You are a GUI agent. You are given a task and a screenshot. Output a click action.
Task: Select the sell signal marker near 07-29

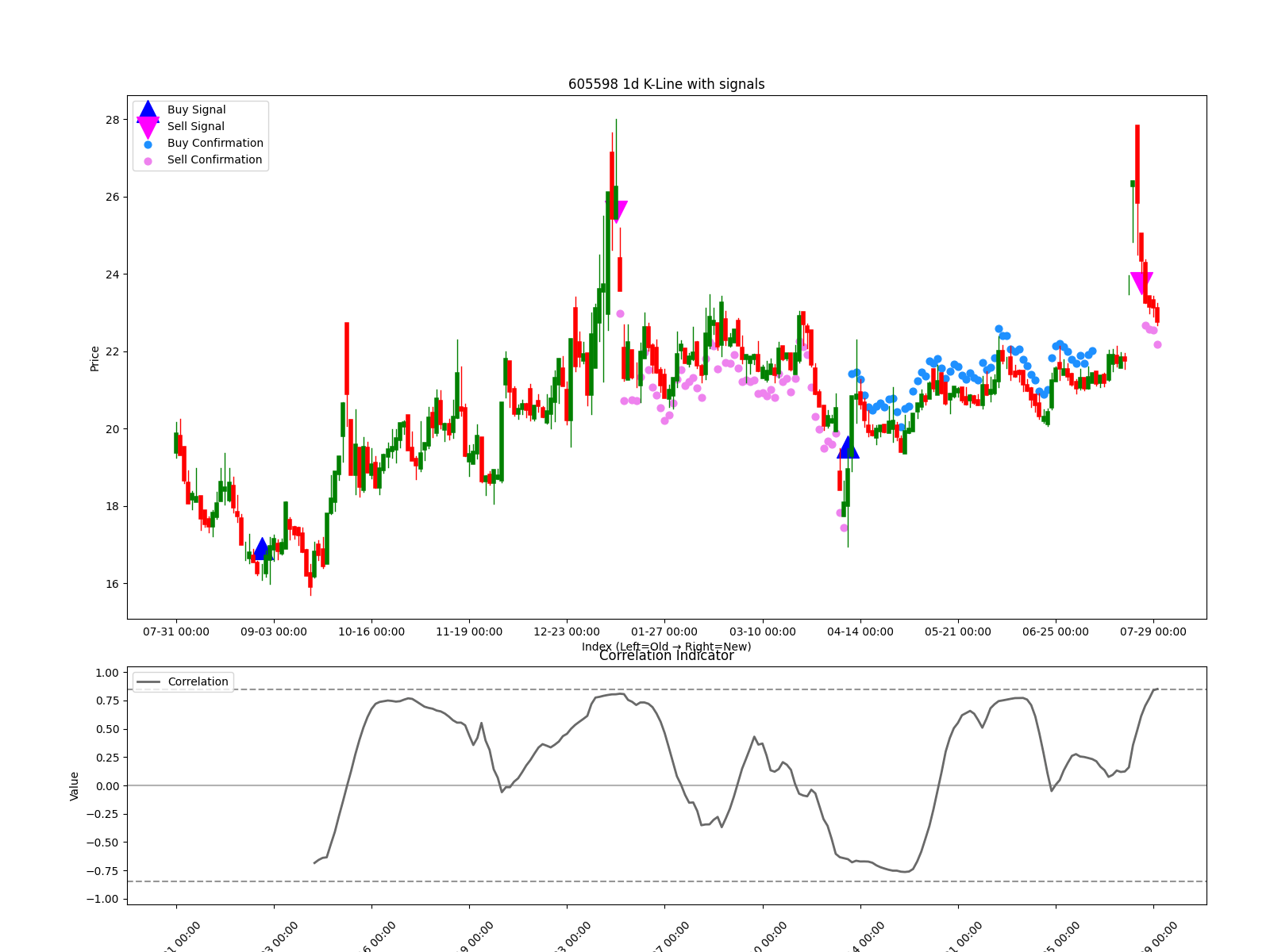tap(1141, 283)
